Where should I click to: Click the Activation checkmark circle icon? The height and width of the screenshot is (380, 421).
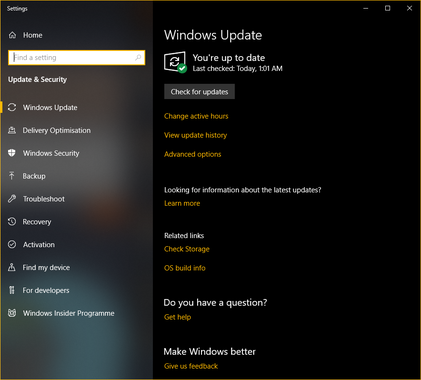click(x=12, y=244)
